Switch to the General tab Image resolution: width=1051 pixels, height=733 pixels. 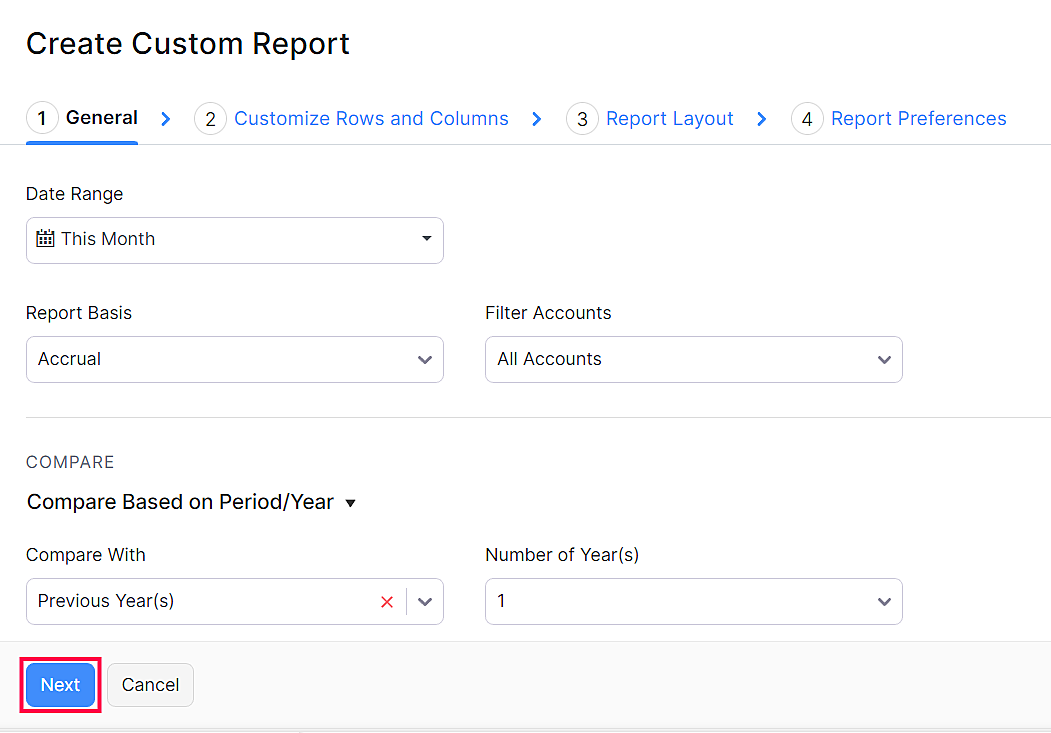(x=101, y=118)
